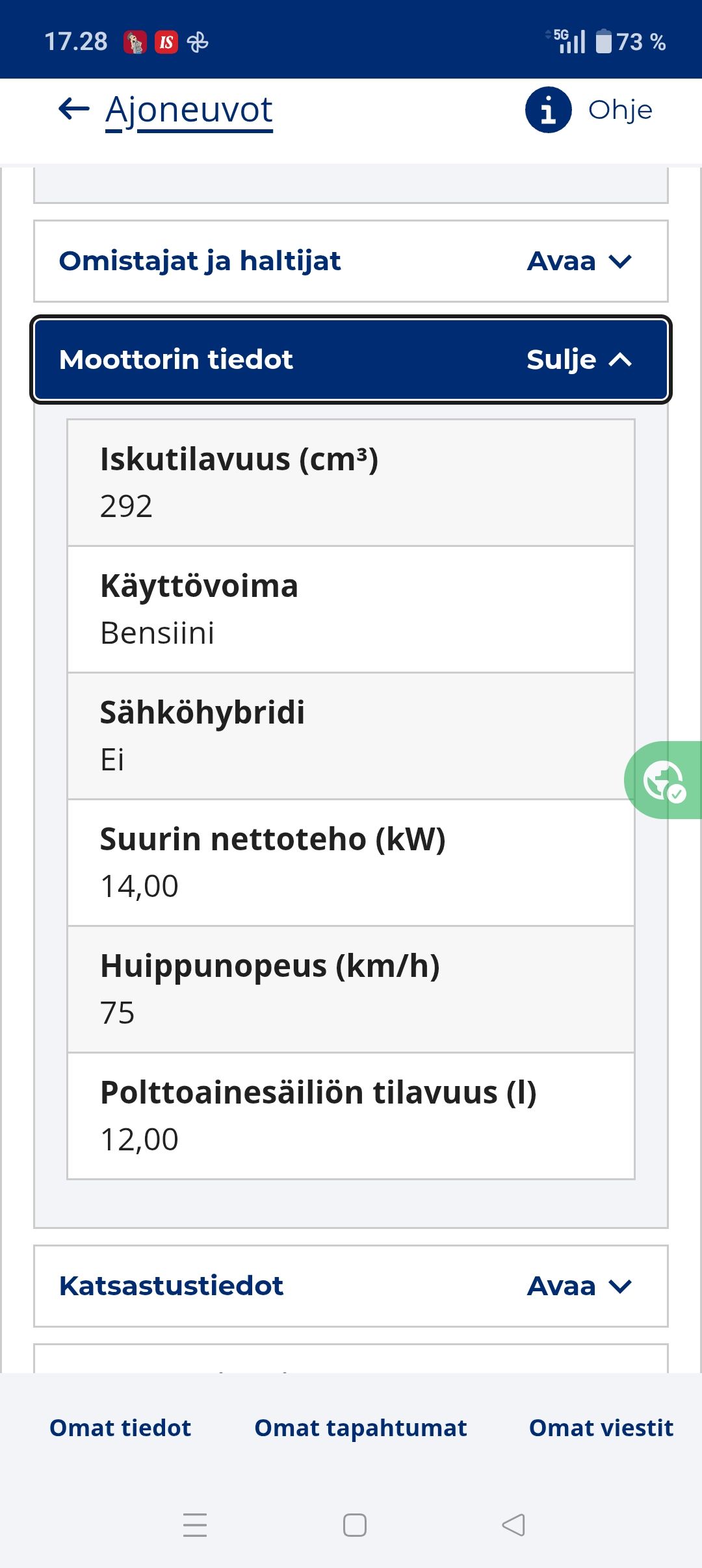702x1568 pixels.
Task: Tap the back arrow icon
Action: point(74,109)
